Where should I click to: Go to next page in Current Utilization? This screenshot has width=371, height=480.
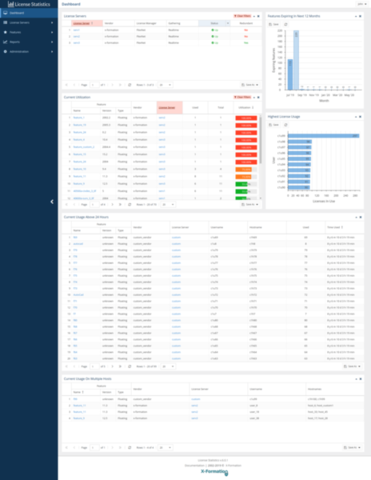[112, 205]
